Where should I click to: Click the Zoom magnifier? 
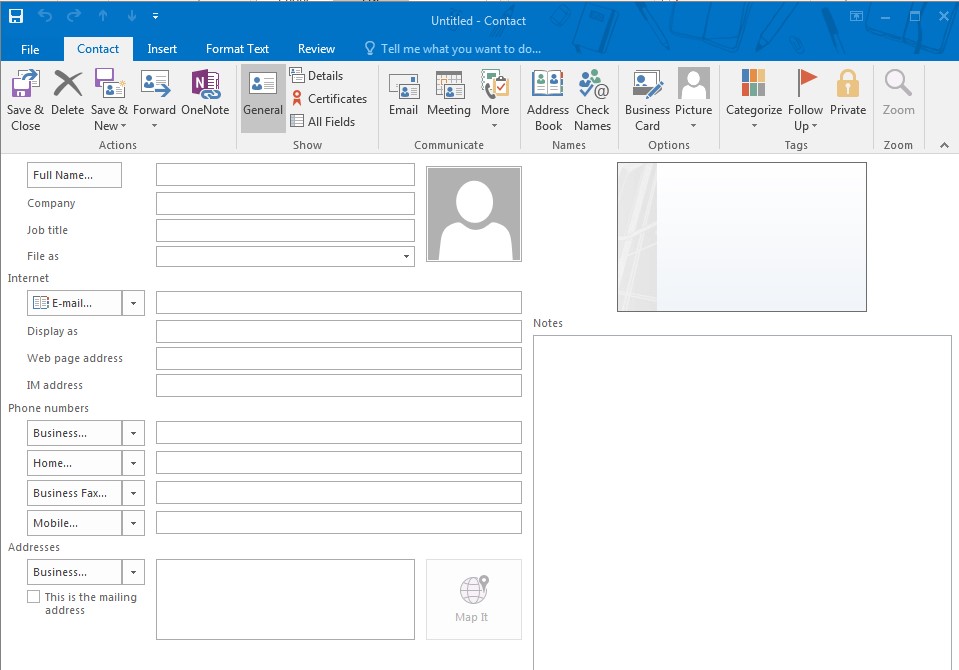click(x=898, y=93)
